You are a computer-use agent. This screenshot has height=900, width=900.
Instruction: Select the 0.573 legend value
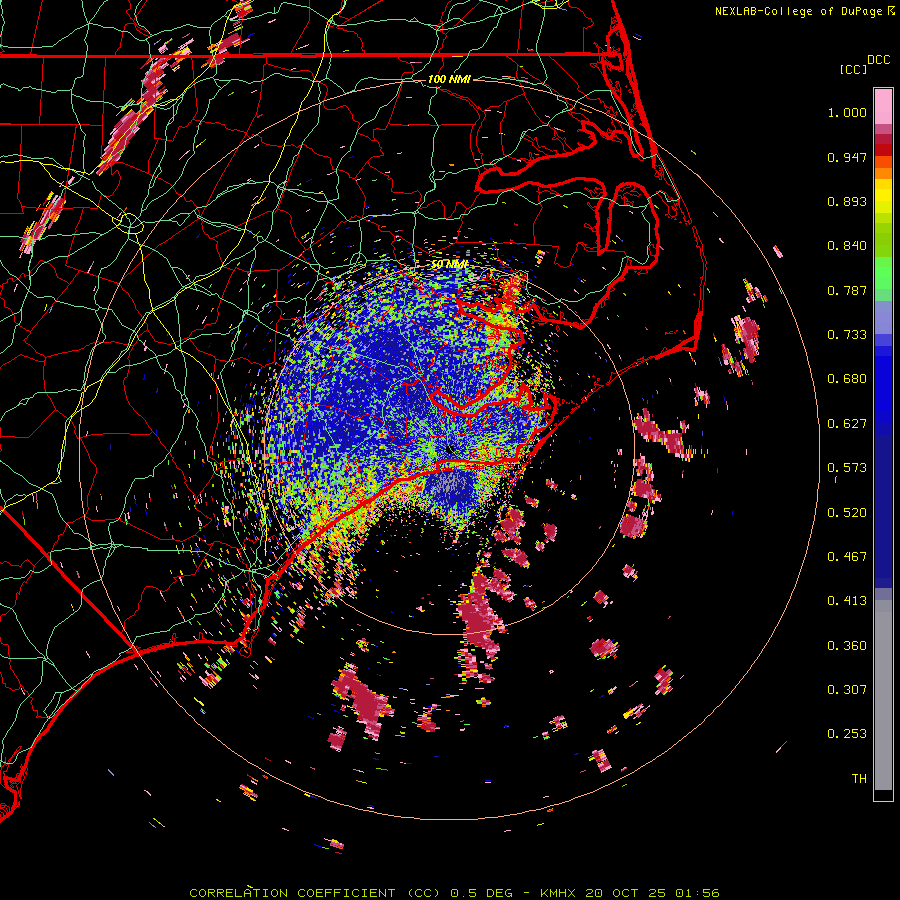point(847,468)
